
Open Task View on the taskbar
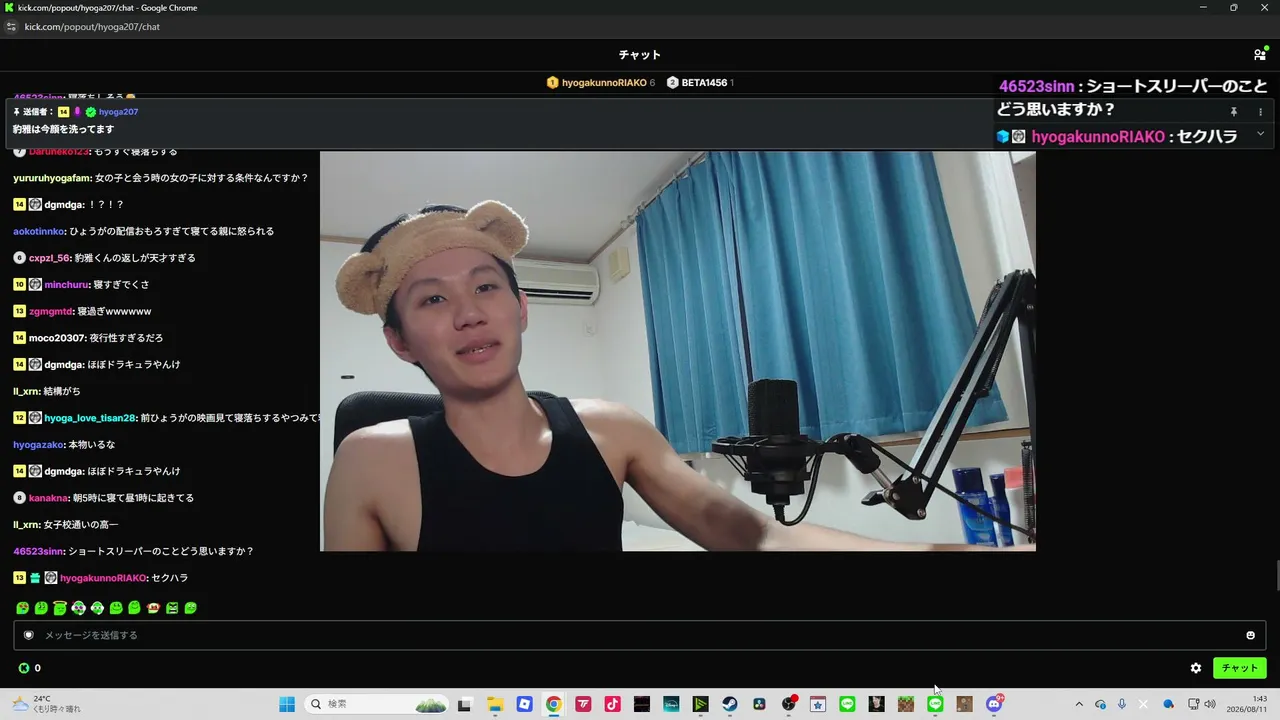click(464, 704)
